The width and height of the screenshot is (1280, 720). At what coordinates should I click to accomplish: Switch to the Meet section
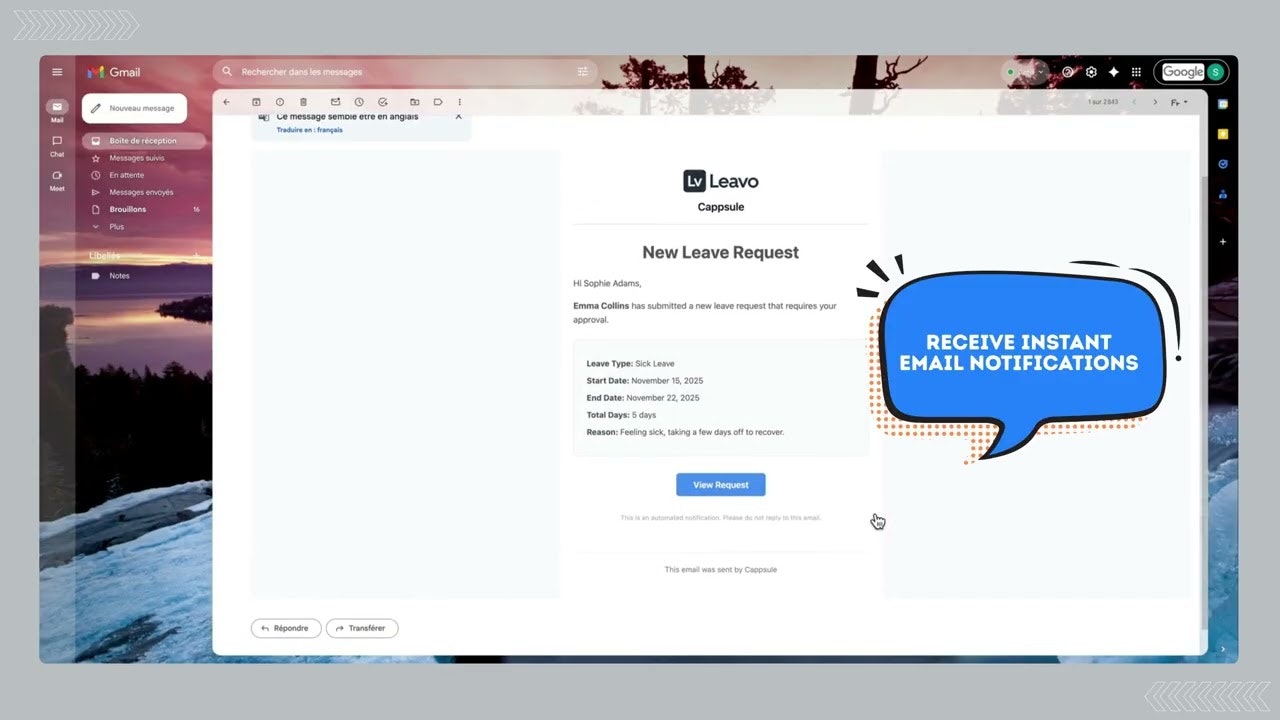[57, 180]
